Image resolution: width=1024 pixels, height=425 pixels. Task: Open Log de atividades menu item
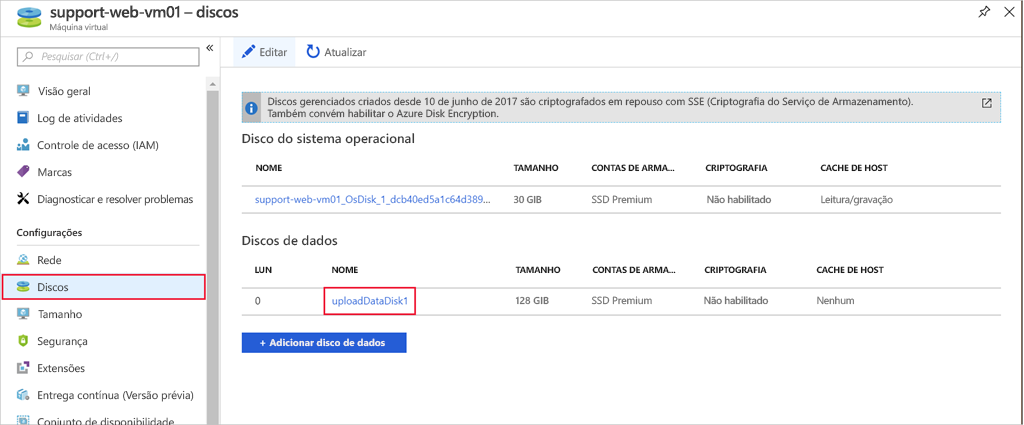80,118
